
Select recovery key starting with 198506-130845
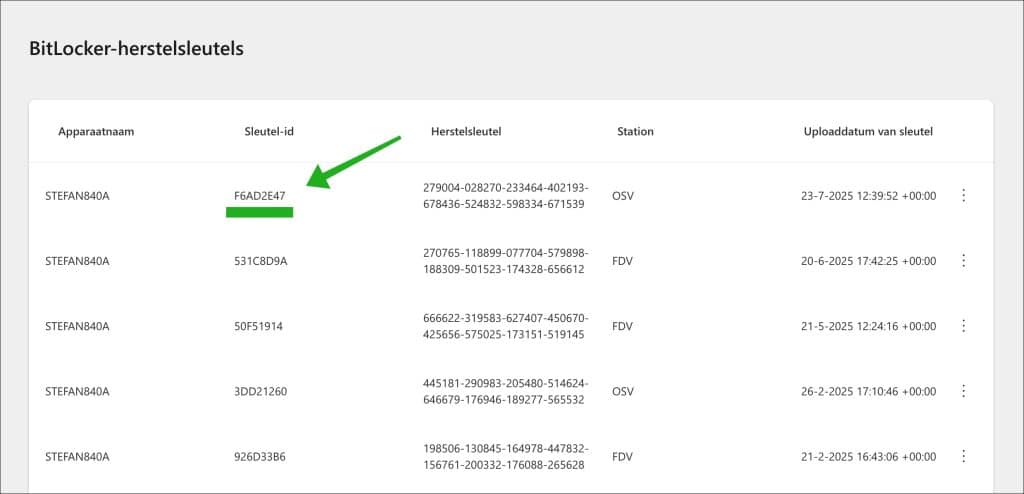pyautogui.click(x=505, y=457)
